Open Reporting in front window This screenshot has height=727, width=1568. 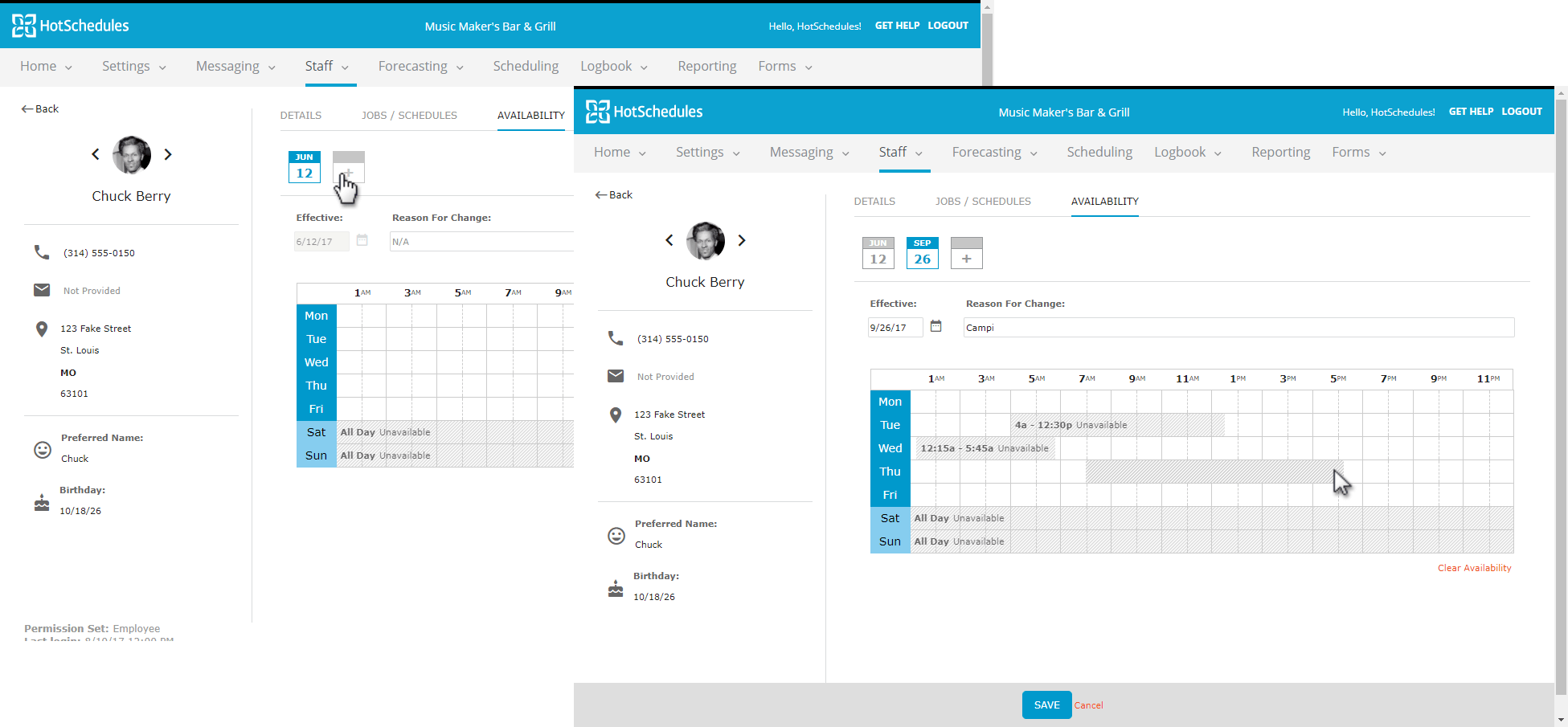pyautogui.click(x=1281, y=152)
